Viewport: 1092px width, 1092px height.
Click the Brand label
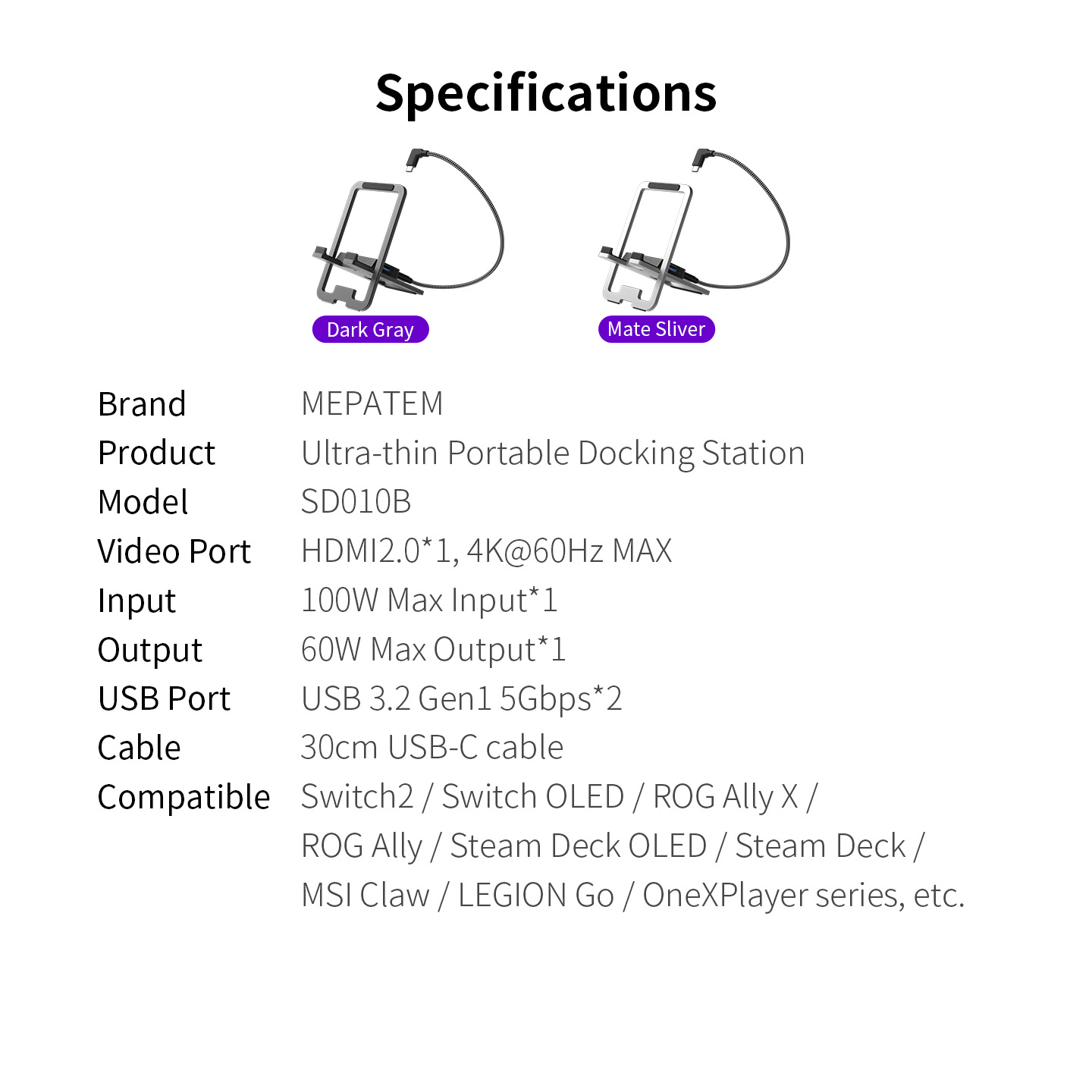[142, 404]
